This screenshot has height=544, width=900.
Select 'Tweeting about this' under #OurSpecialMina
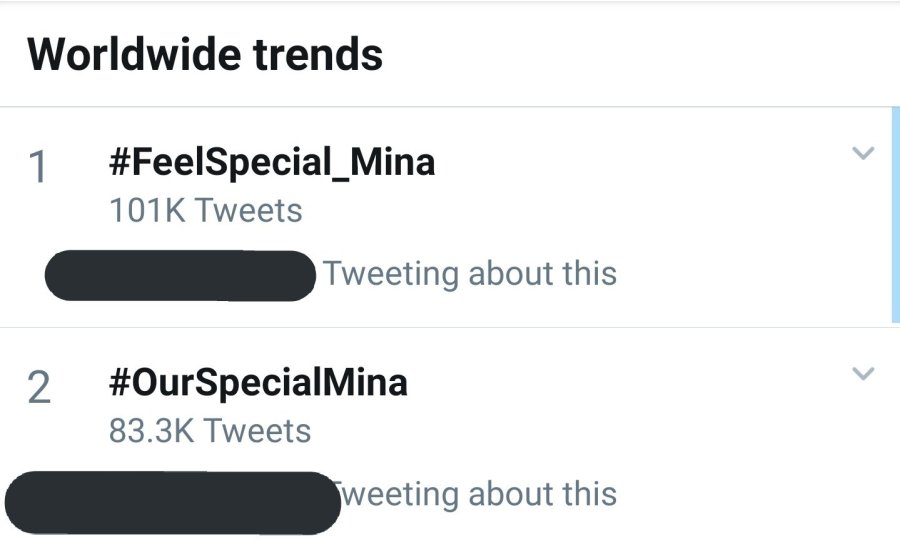pyautogui.click(x=478, y=493)
